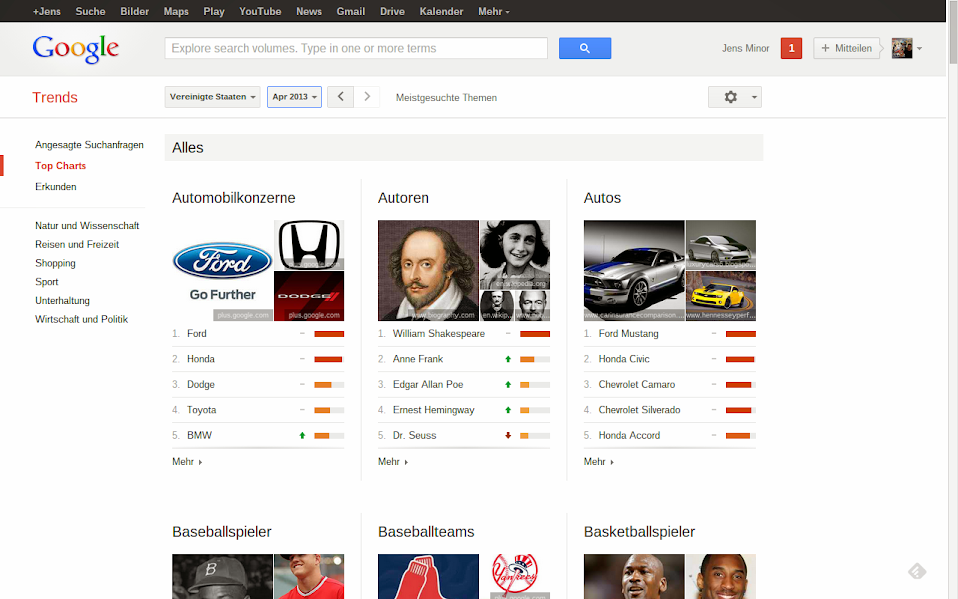Click Chevrolet Silverado list entry
This screenshot has width=958, height=599.
click(x=639, y=410)
